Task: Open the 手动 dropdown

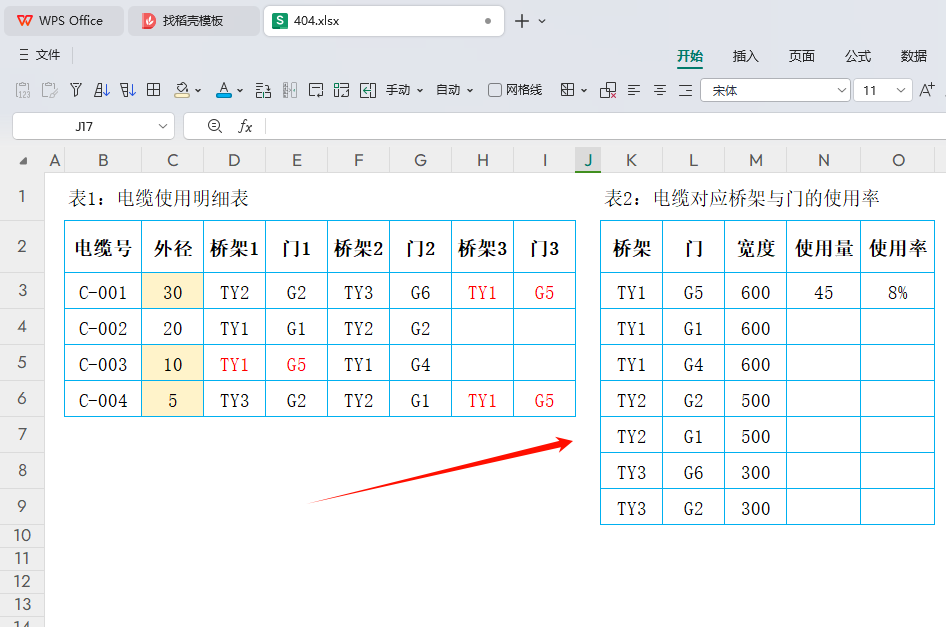Action: click(x=404, y=90)
